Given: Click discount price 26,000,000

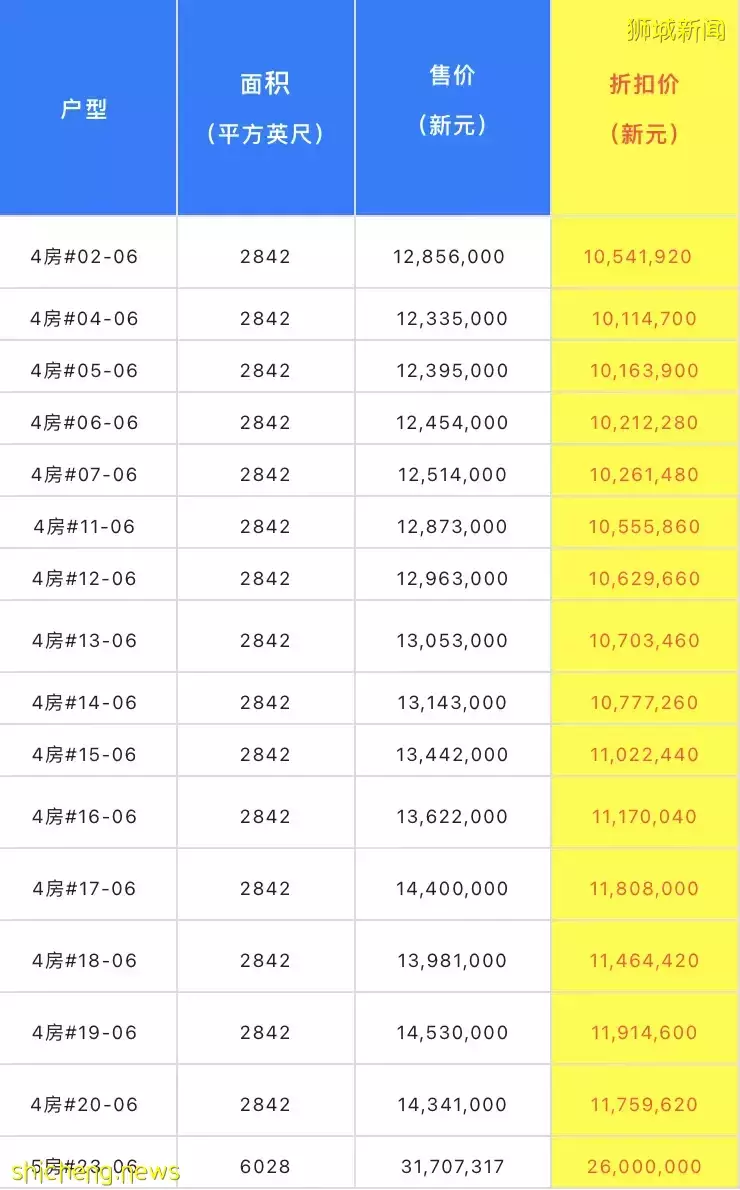Looking at the screenshot, I should pos(644,1166).
